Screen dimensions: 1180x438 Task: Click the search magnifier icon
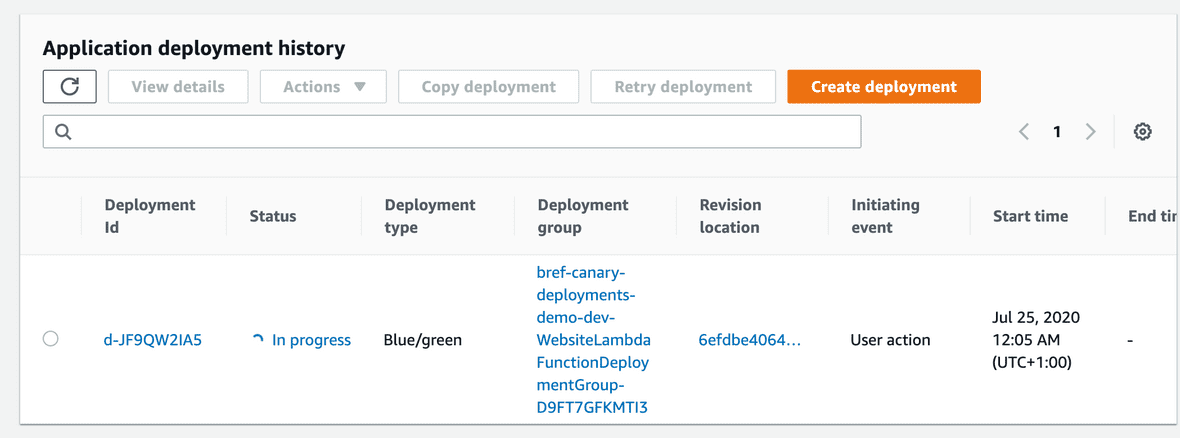click(x=63, y=132)
